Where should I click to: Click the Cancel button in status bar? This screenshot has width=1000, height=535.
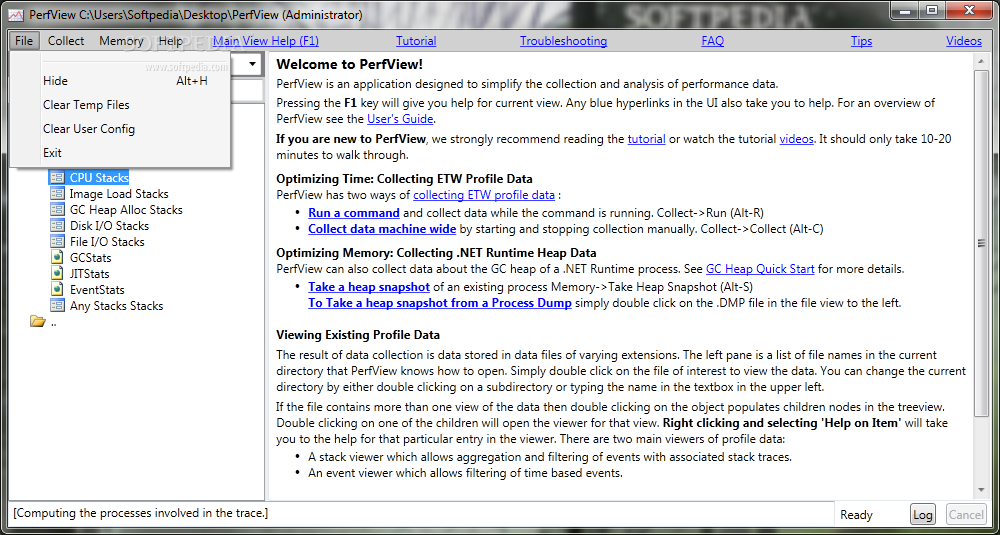pyautogui.click(x=966, y=515)
